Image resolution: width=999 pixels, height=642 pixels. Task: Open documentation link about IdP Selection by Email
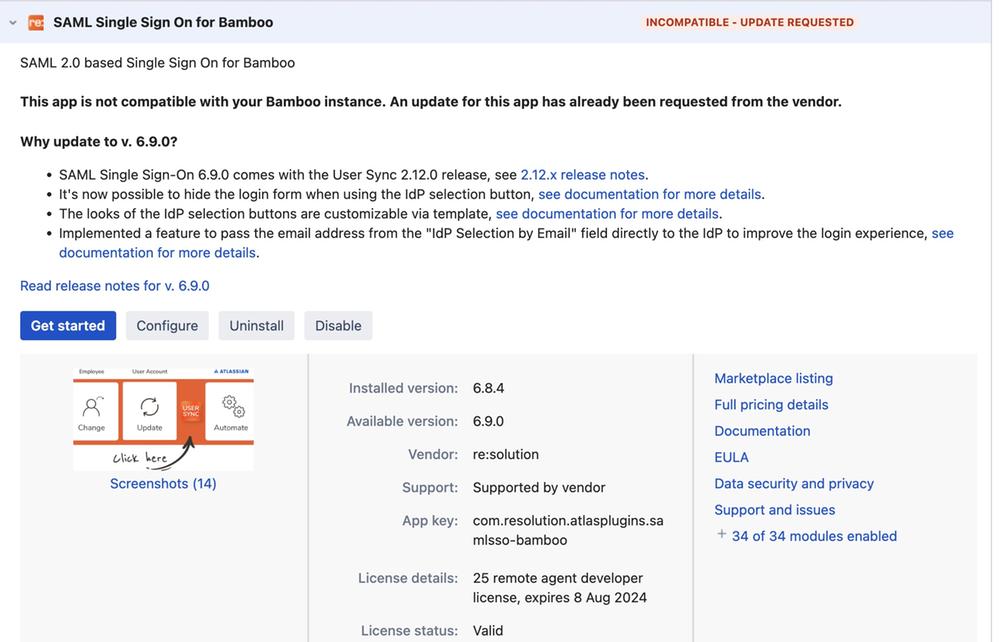(x=158, y=253)
